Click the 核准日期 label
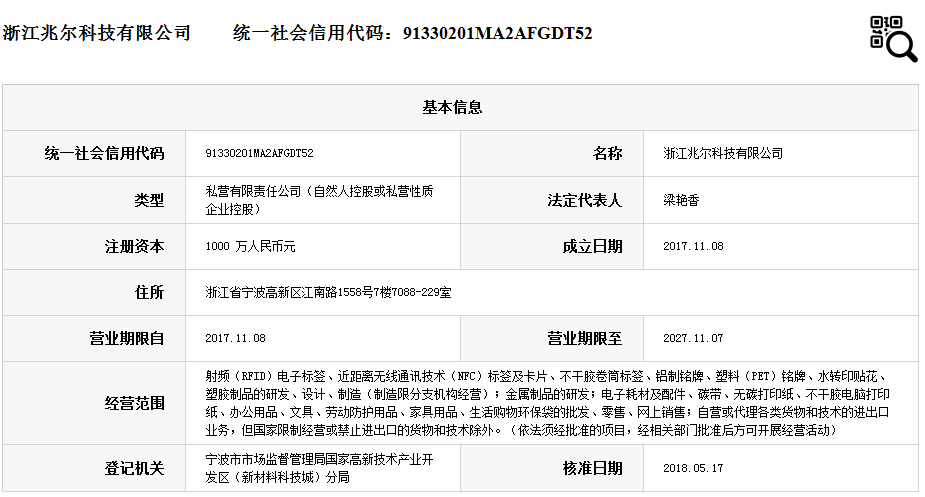Image resolution: width=925 pixels, height=497 pixels. point(592,468)
